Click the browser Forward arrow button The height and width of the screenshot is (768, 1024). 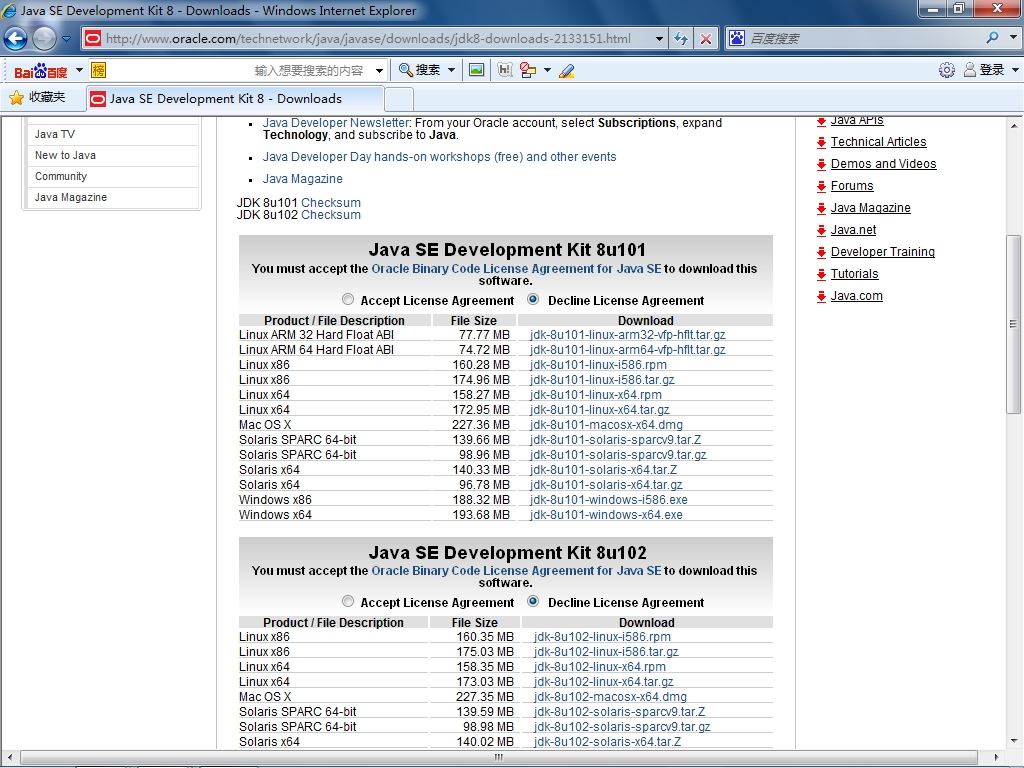[44, 39]
